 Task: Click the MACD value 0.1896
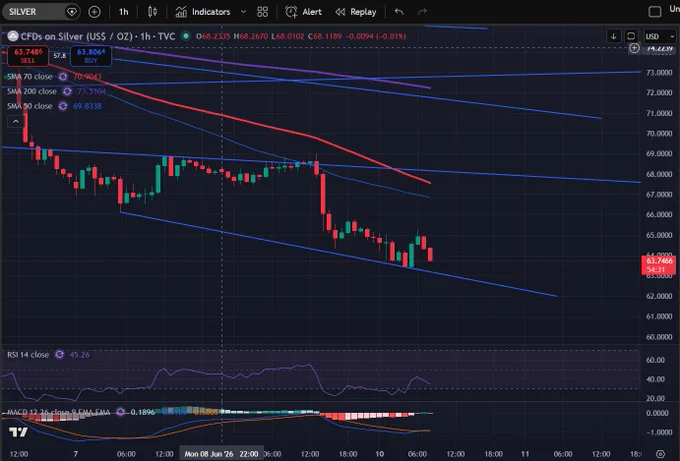tap(143, 412)
